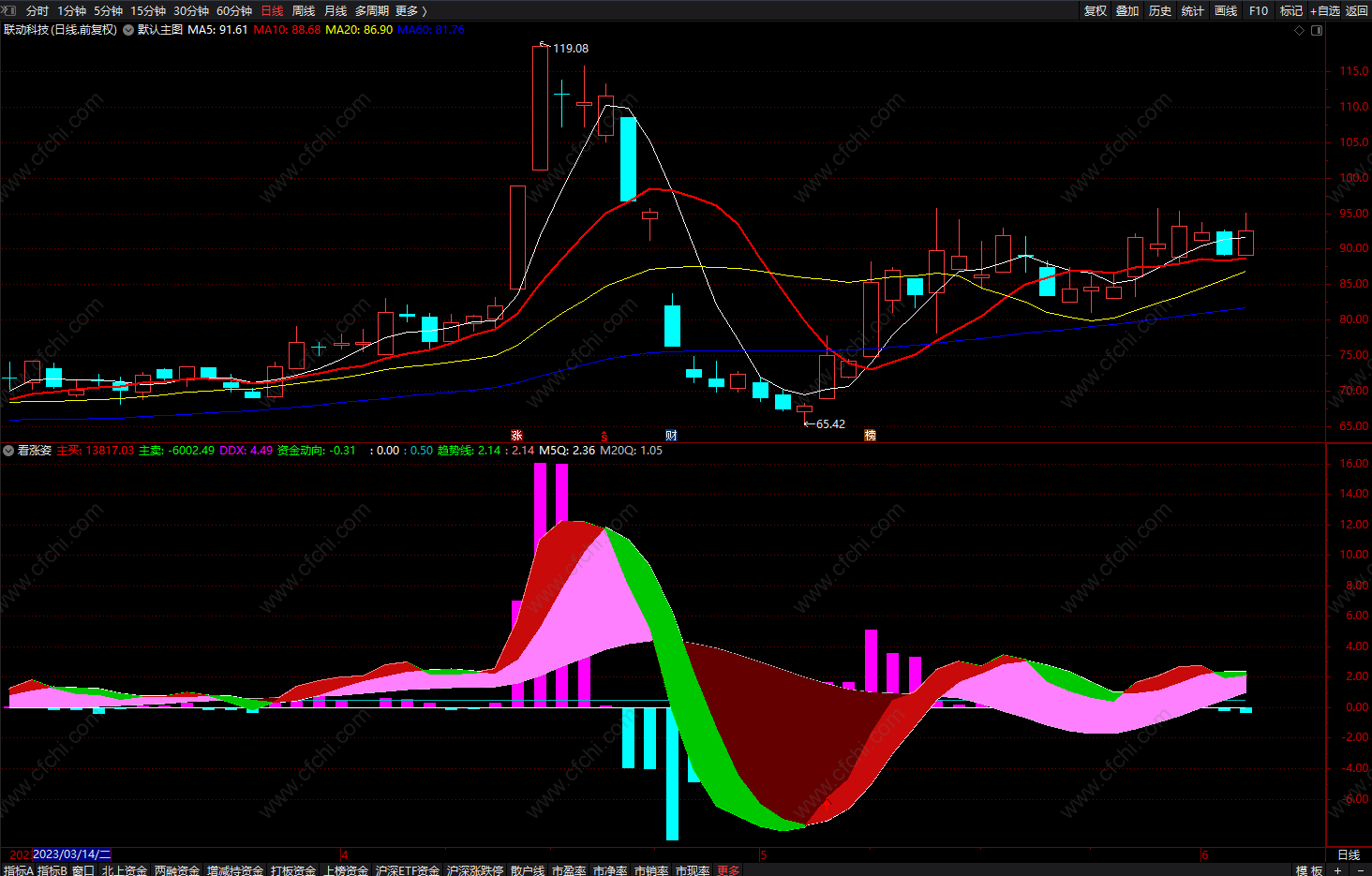The width and height of the screenshot is (1372, 876).
Task: Click the 复权 adjustment button
Action: point(1096,11)
